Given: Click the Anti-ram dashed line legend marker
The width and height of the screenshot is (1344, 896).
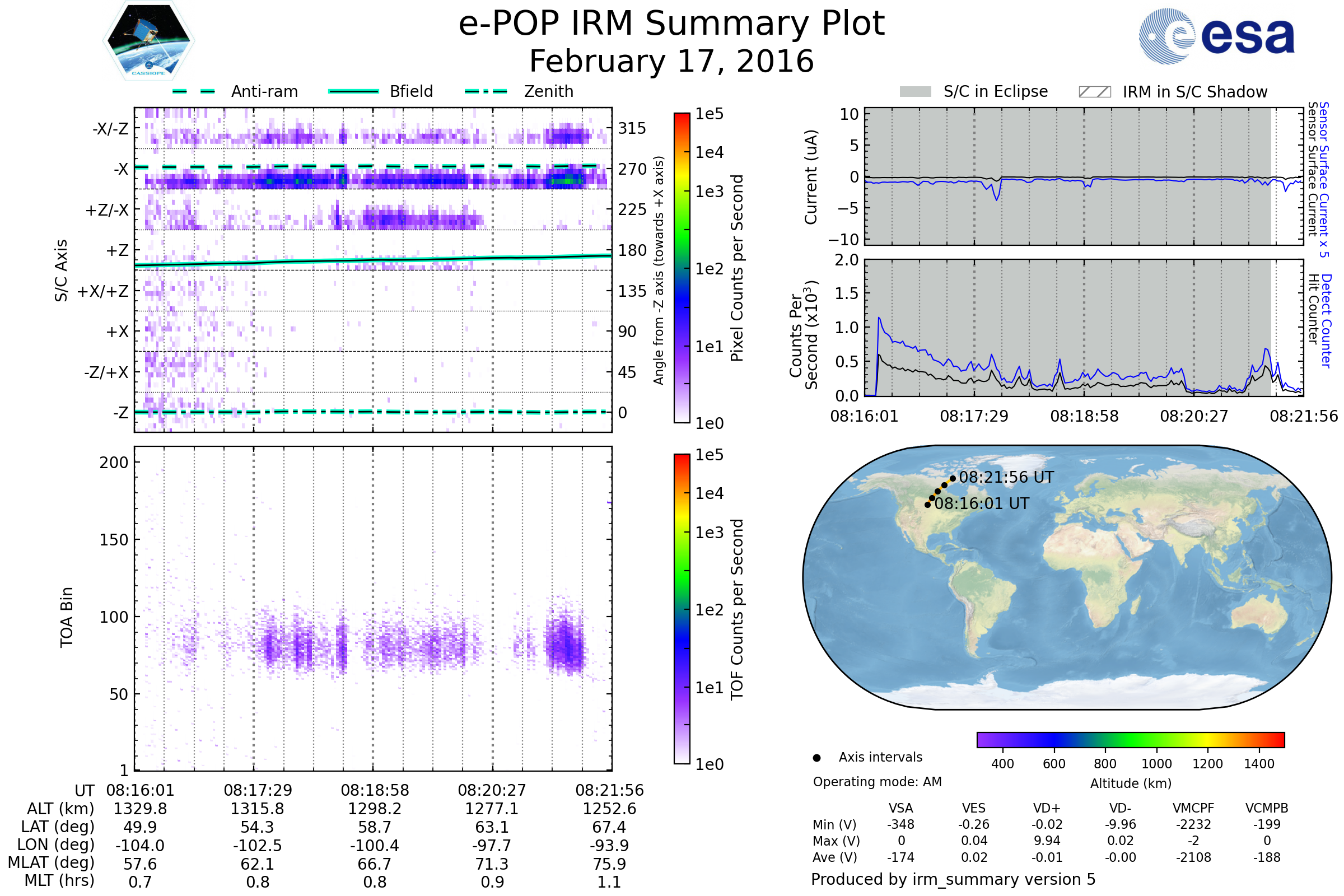Looking at the screenshot, I should tap(194, 91).
